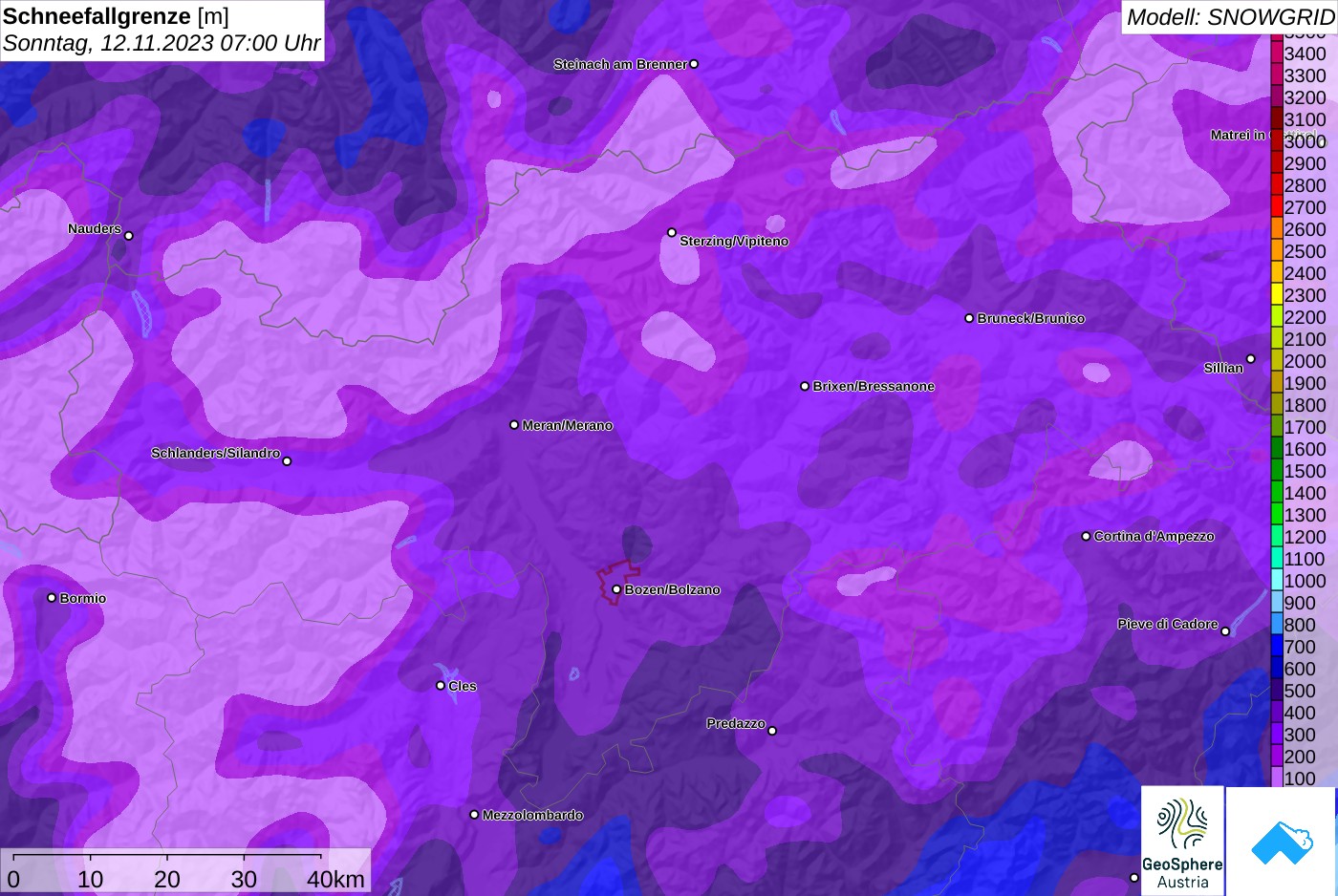This screenshot has width=1338, height=896.
Task: Click the Modell: SNOWGRID label
Action: click(1230, 17)
